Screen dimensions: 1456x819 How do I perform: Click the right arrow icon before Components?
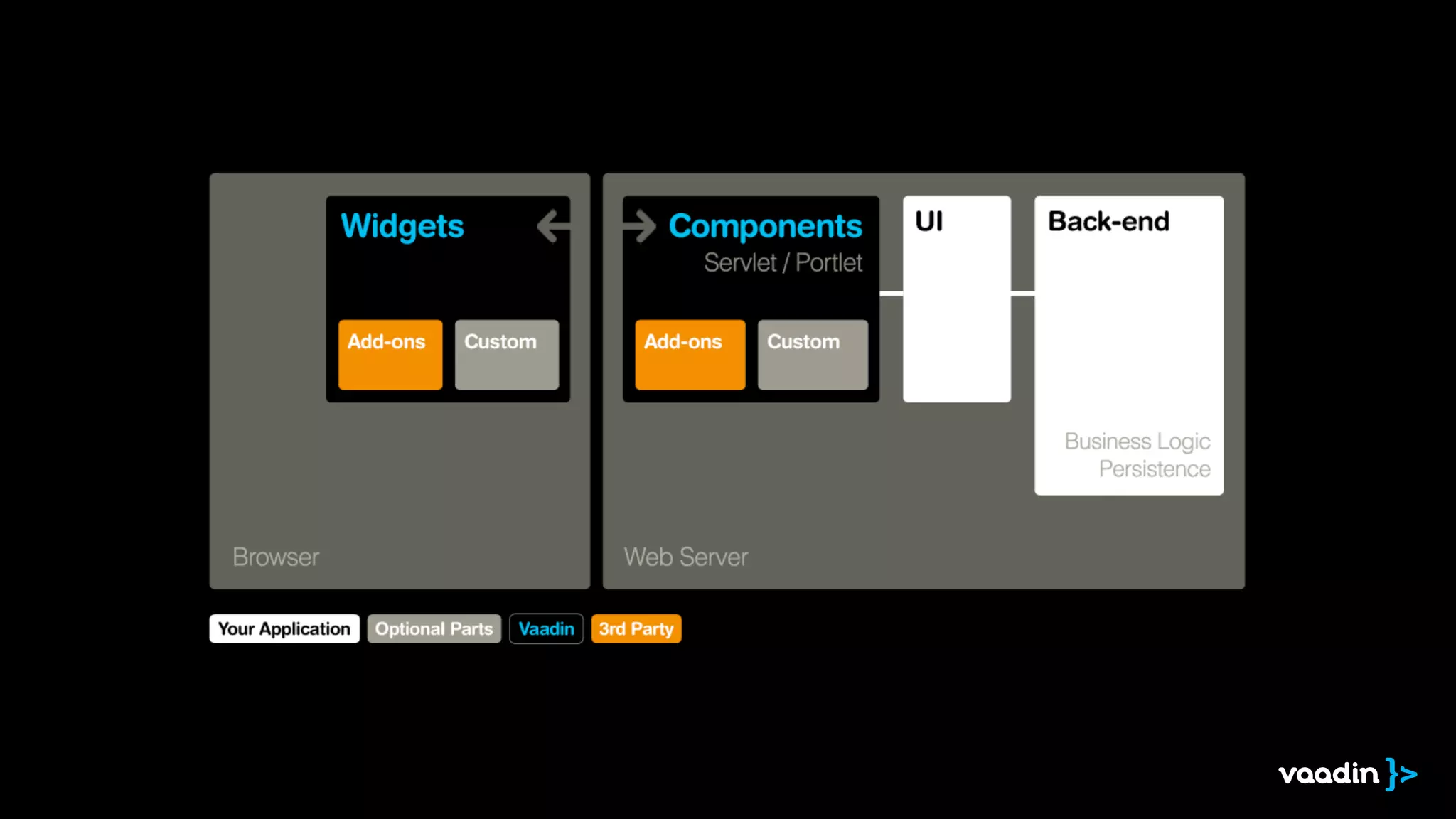point(639,226)
